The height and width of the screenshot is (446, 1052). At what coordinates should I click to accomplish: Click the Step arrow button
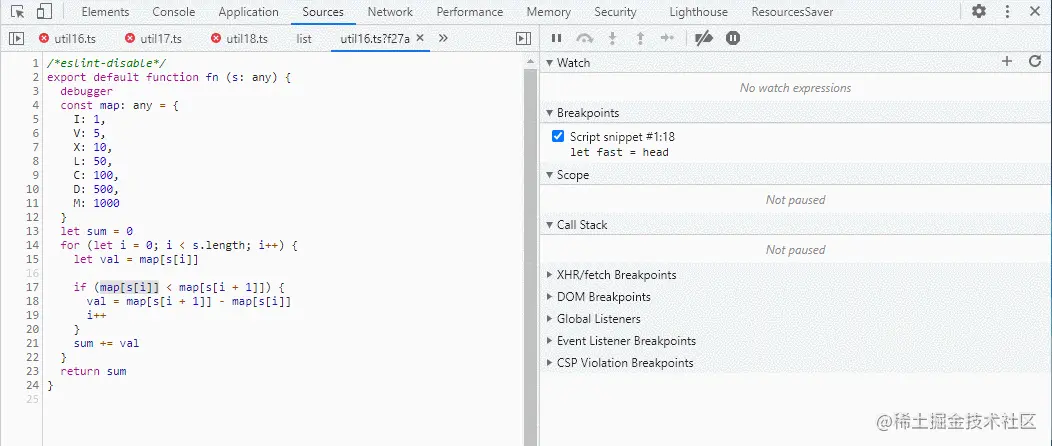pos(667,38)
